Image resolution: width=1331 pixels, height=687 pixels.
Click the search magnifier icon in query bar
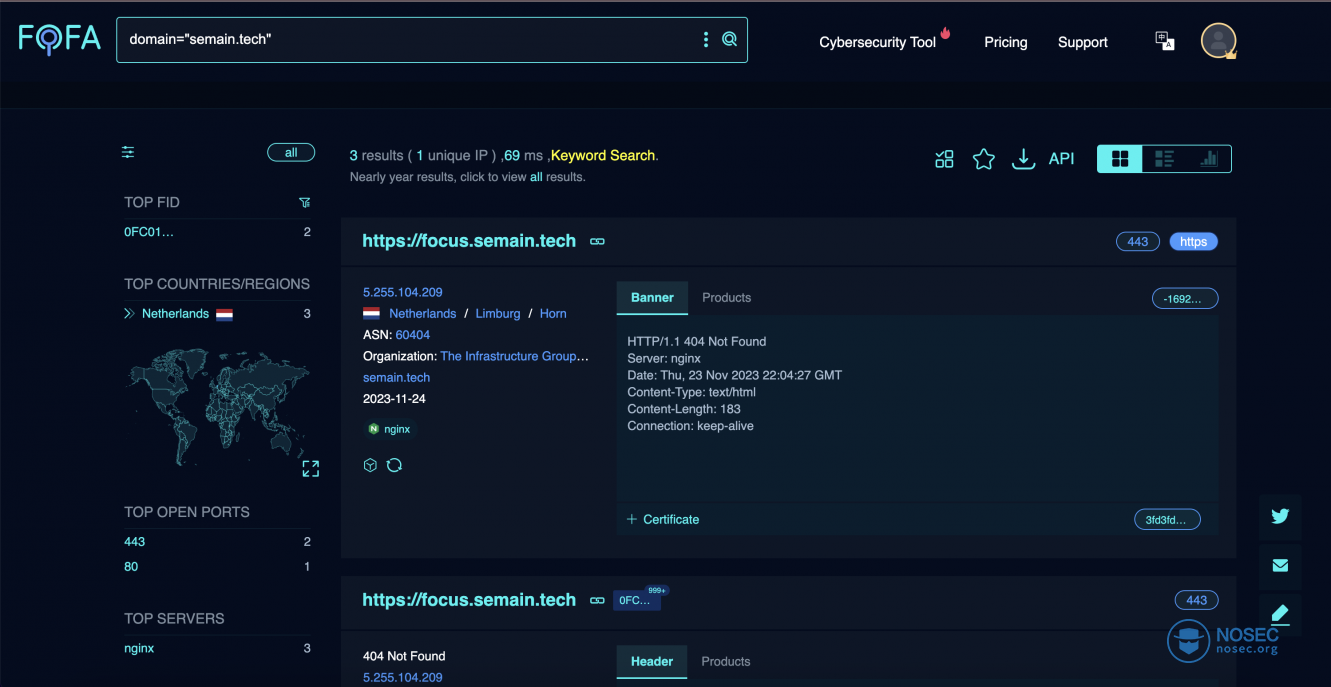(x=729, y=39)
